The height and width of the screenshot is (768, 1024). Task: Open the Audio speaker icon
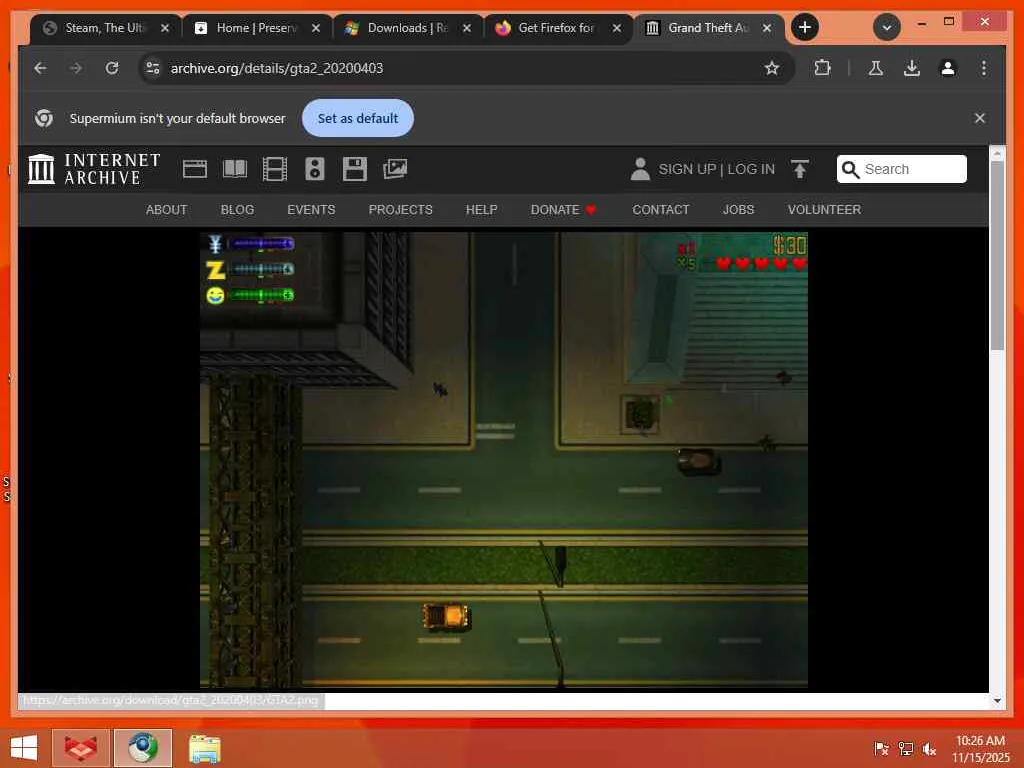pos(315,169)
